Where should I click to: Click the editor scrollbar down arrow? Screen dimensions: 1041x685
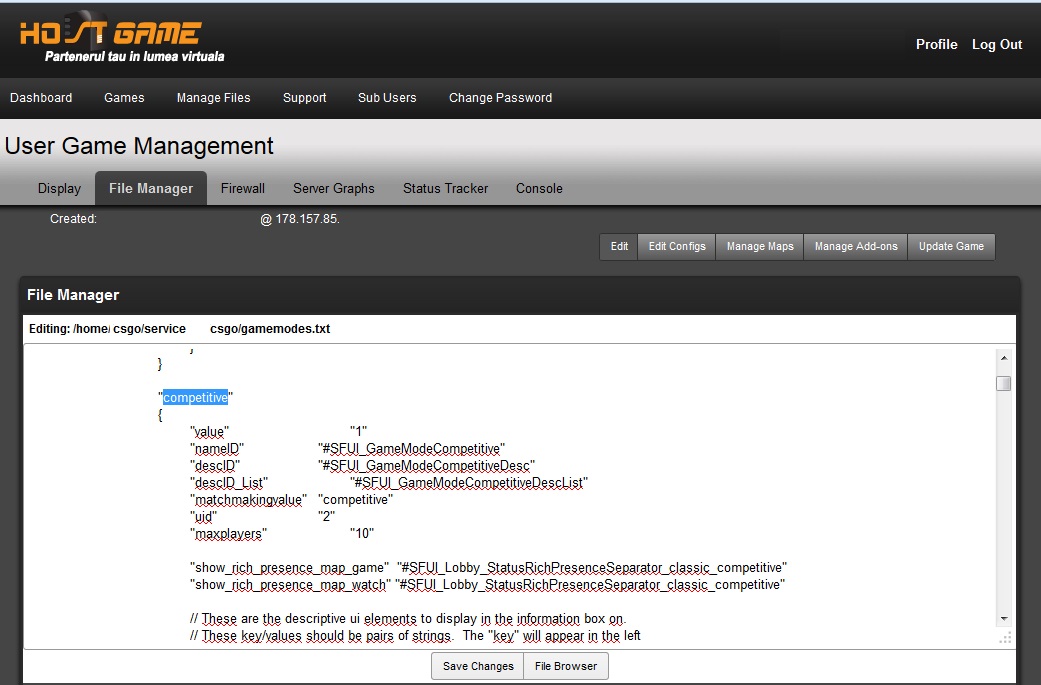(1003, 619)
